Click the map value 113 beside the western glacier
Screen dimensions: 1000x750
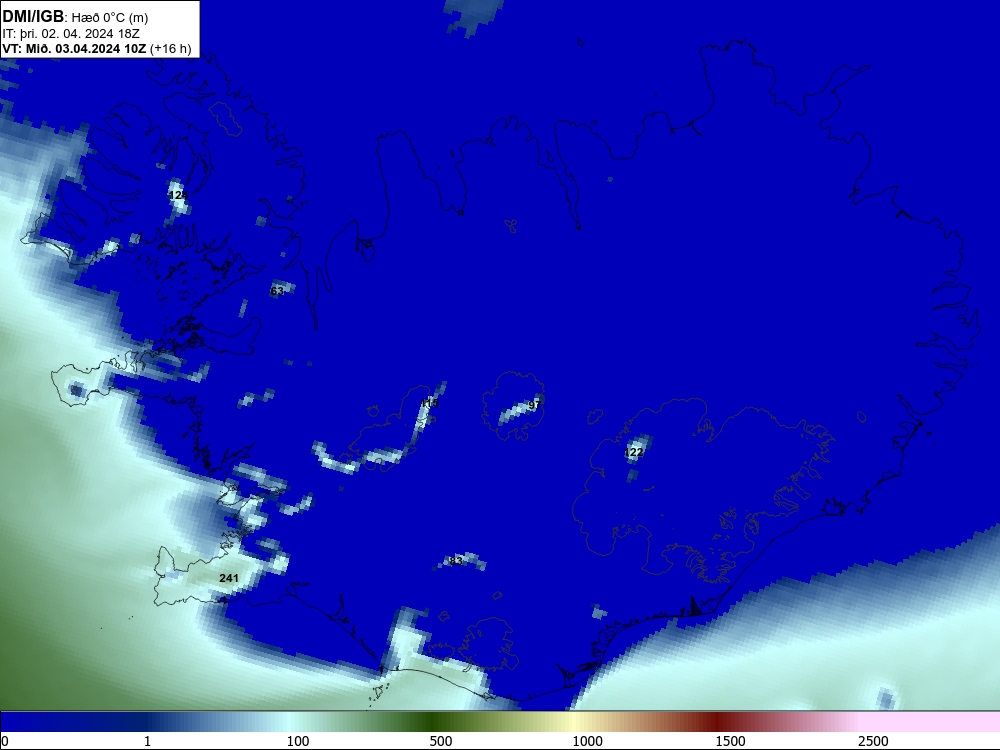point(430,403)
